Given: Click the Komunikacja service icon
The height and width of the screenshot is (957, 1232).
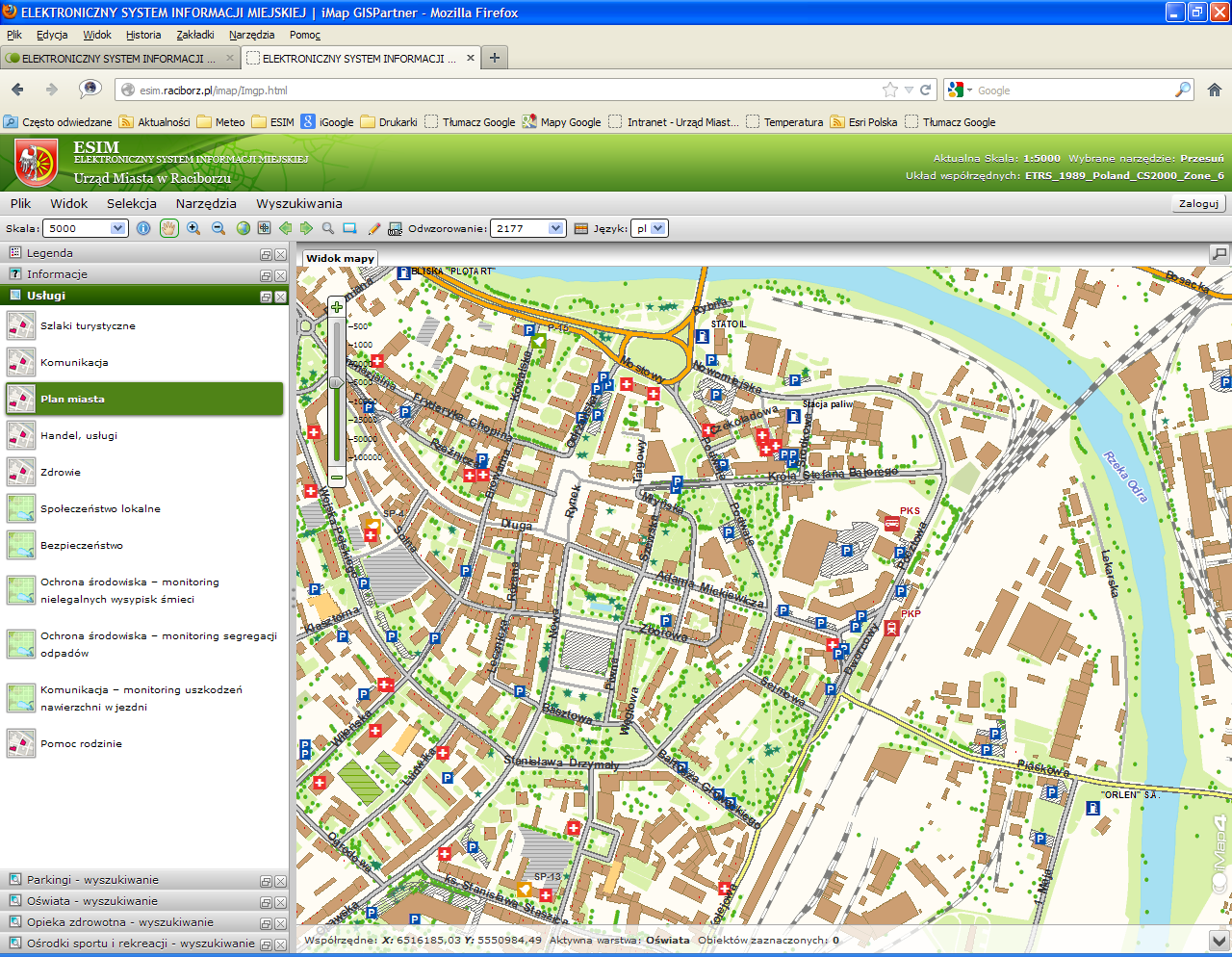Looking at the screenshot, I should pyautogui.click(x=21, y=362).
